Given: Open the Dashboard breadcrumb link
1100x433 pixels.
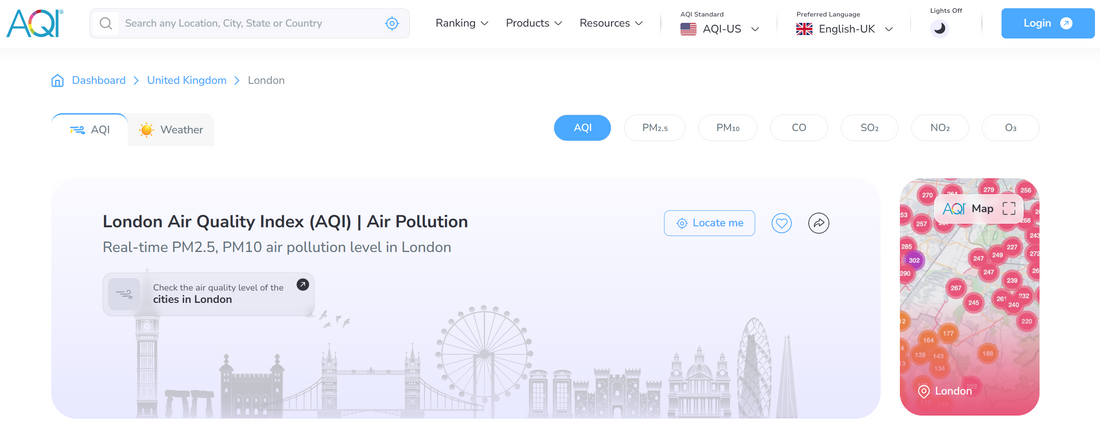Looking at the screenshot, I should (x=99, y=80).
